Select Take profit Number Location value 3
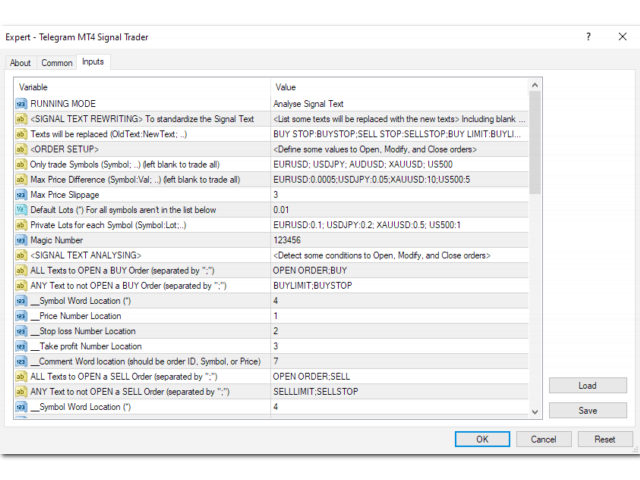 coord(276,346)
